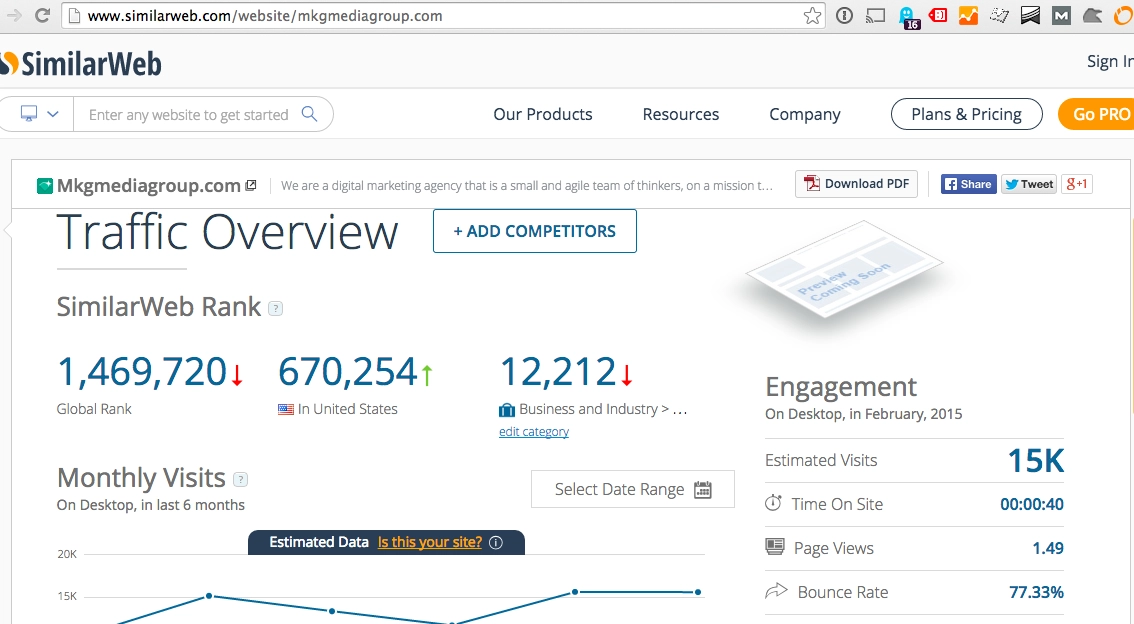Click Add Competitors button
1134x624 pixels.
534,231
